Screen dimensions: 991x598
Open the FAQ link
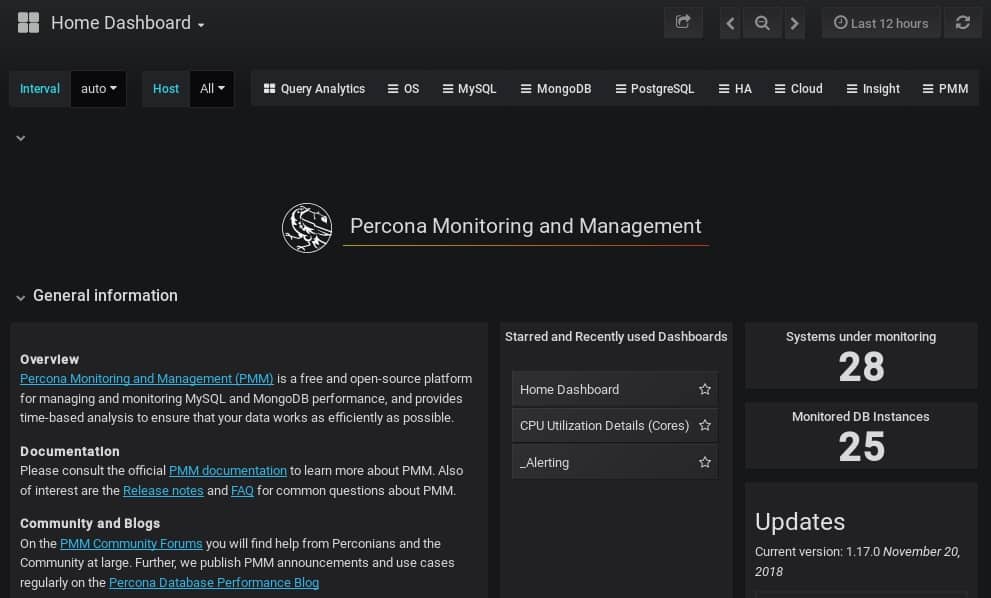click(242, 491)
